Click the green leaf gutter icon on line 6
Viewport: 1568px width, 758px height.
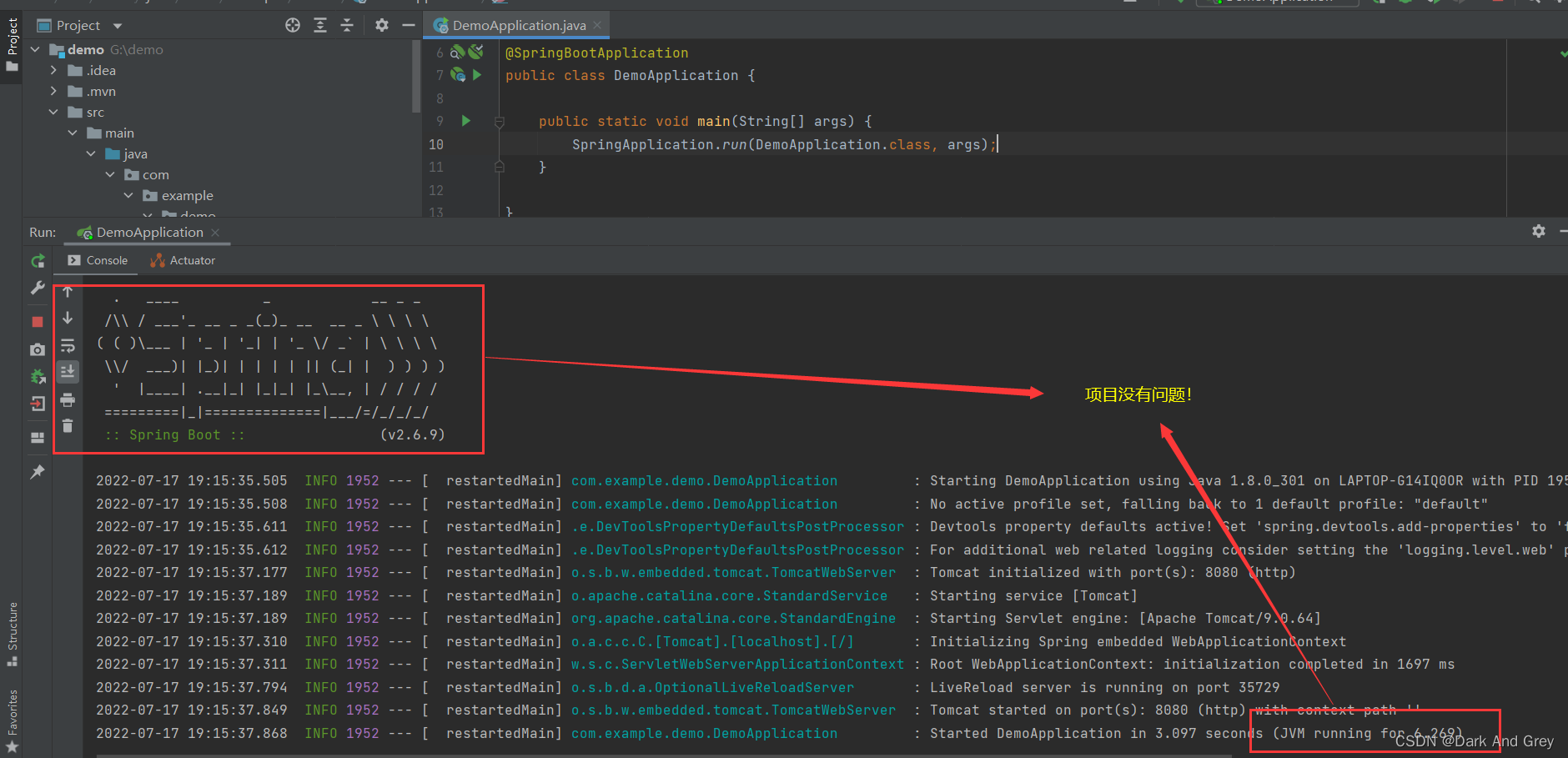coord(475,52)
